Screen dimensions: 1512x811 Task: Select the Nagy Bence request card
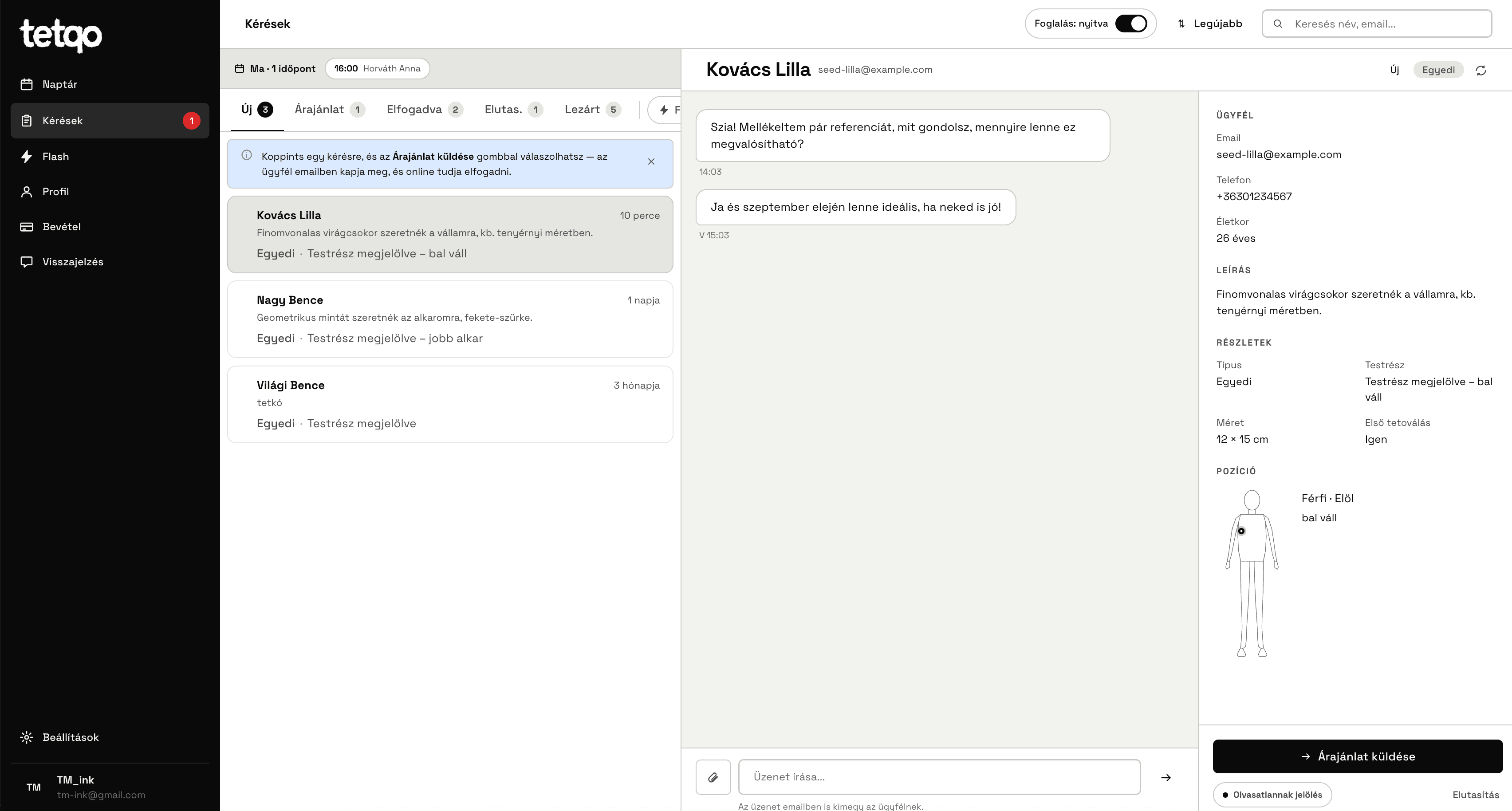(x=450, y=319)
